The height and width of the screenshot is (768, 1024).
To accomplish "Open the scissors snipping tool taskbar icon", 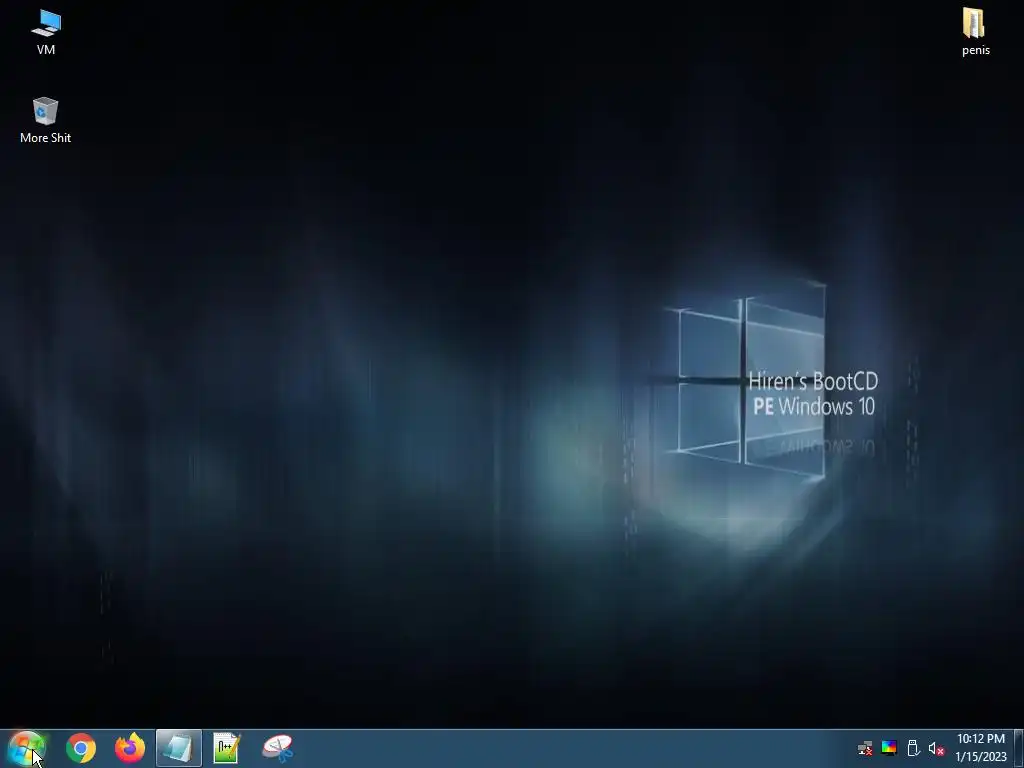I will [x=278, y=748].
